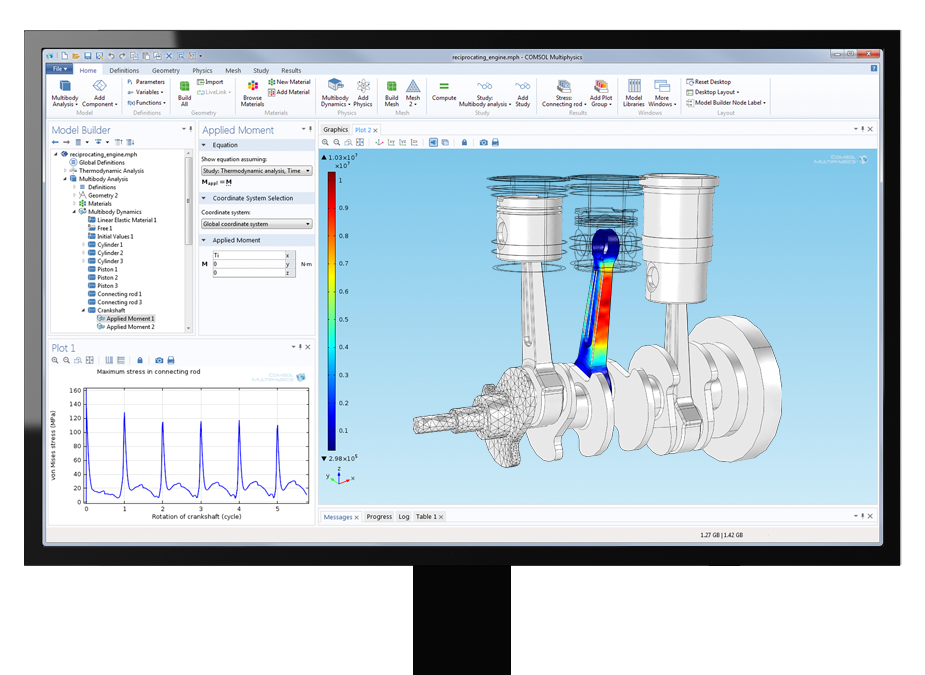Viewport: 925px width, 675px height.
Task: Click the Add Study ribbon icon
Action: click(x=523, y=93)
